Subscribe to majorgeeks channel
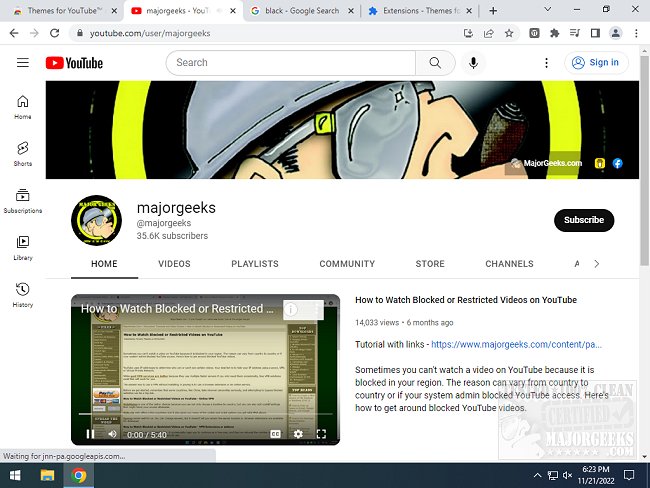This screenshot has width=650, height=488. (x=584, y=220)
